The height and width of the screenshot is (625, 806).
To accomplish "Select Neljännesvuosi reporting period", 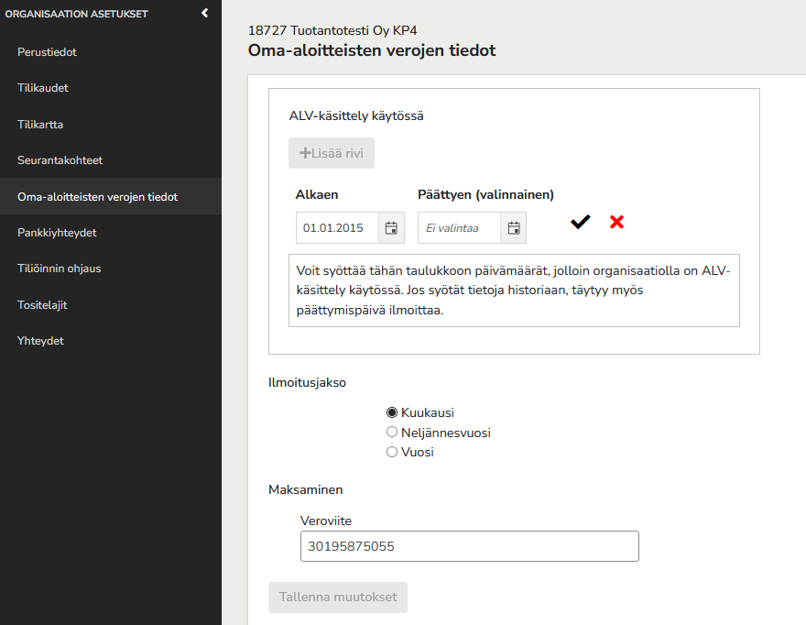I will pos(392,432).
